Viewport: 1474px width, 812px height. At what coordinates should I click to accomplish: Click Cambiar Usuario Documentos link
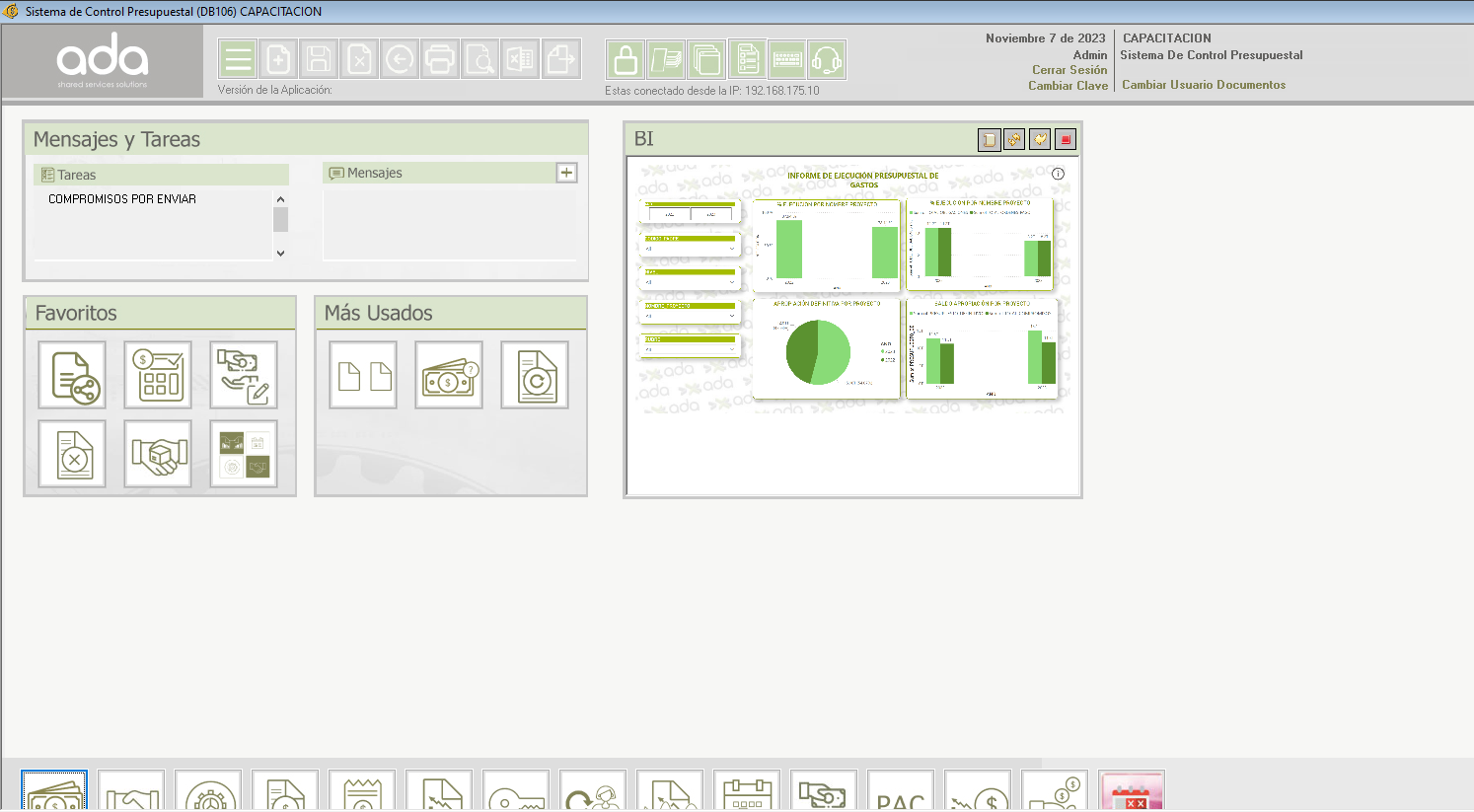[x=1204, y=85]
